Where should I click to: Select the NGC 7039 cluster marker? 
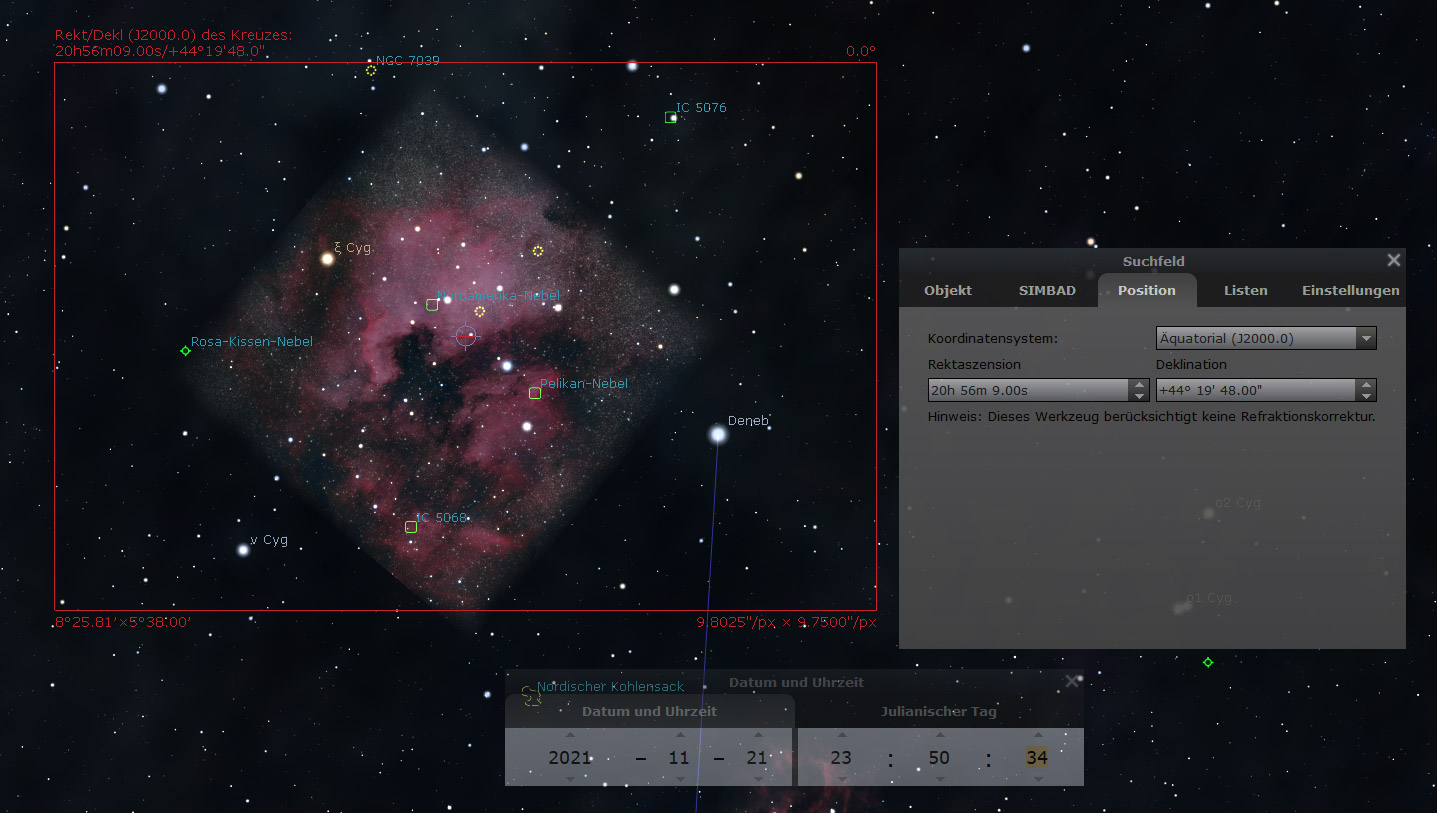coord(371,70)
